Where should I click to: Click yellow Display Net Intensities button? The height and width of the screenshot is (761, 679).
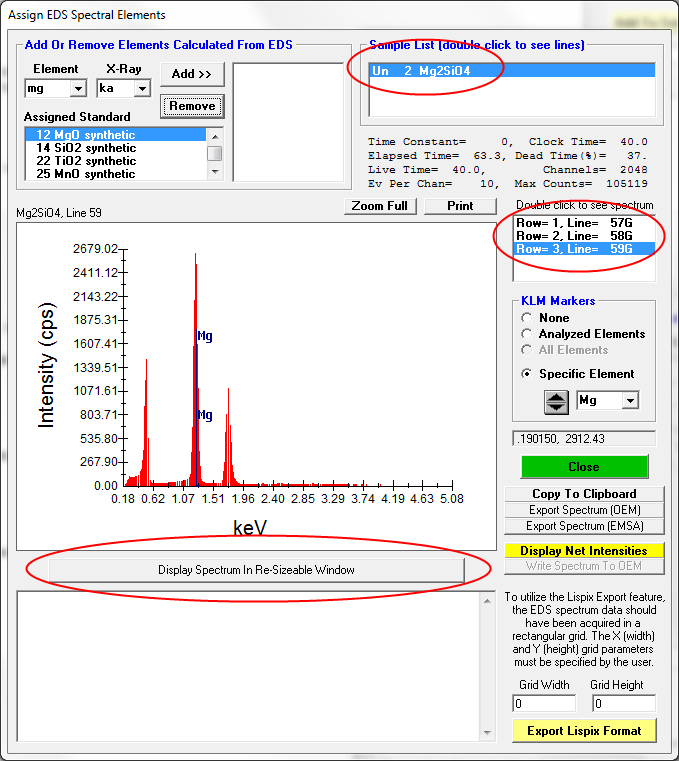coord(584,551)
